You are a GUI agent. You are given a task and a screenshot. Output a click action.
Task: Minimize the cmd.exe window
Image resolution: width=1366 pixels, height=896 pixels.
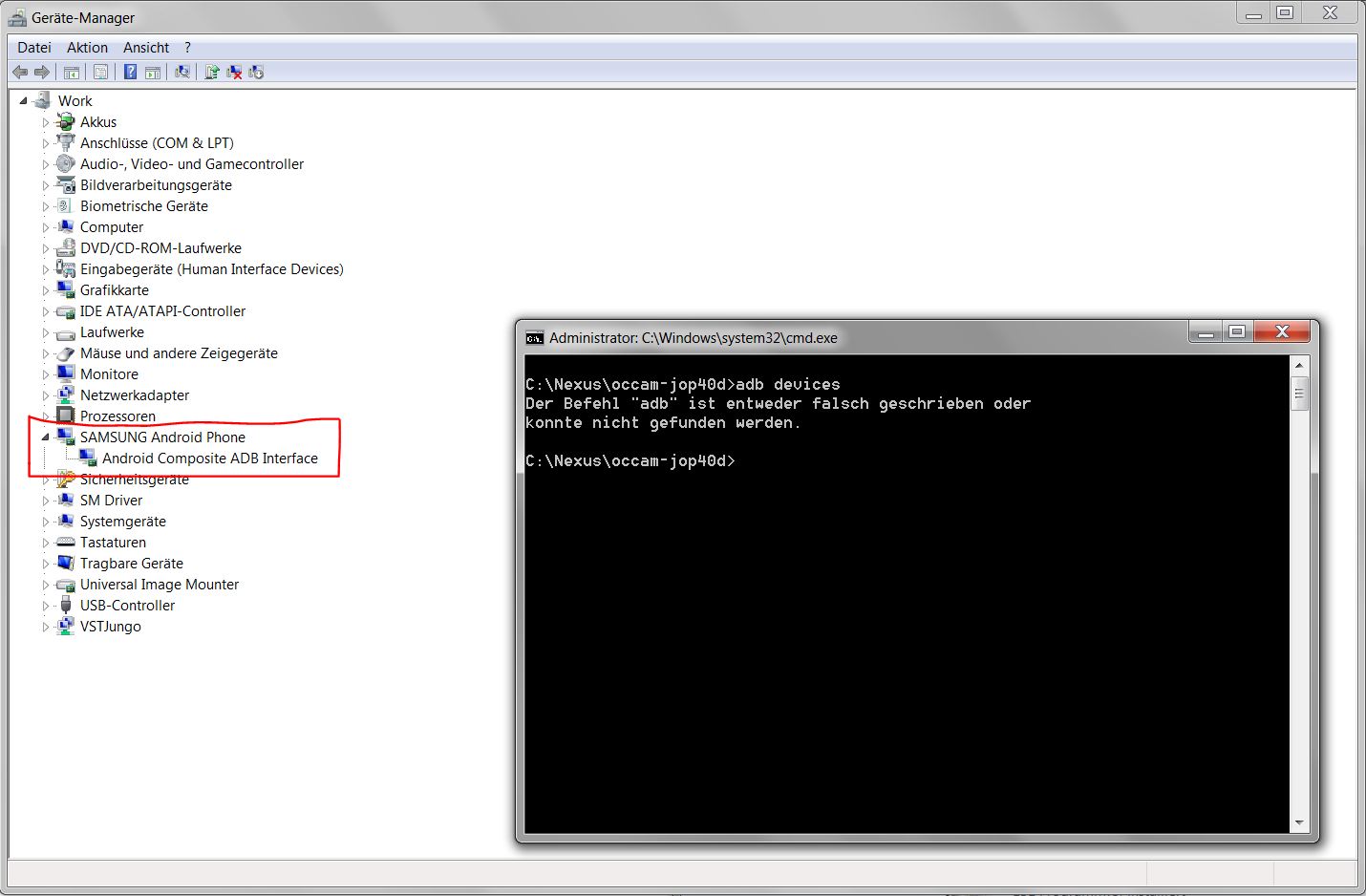(1206, 331)
